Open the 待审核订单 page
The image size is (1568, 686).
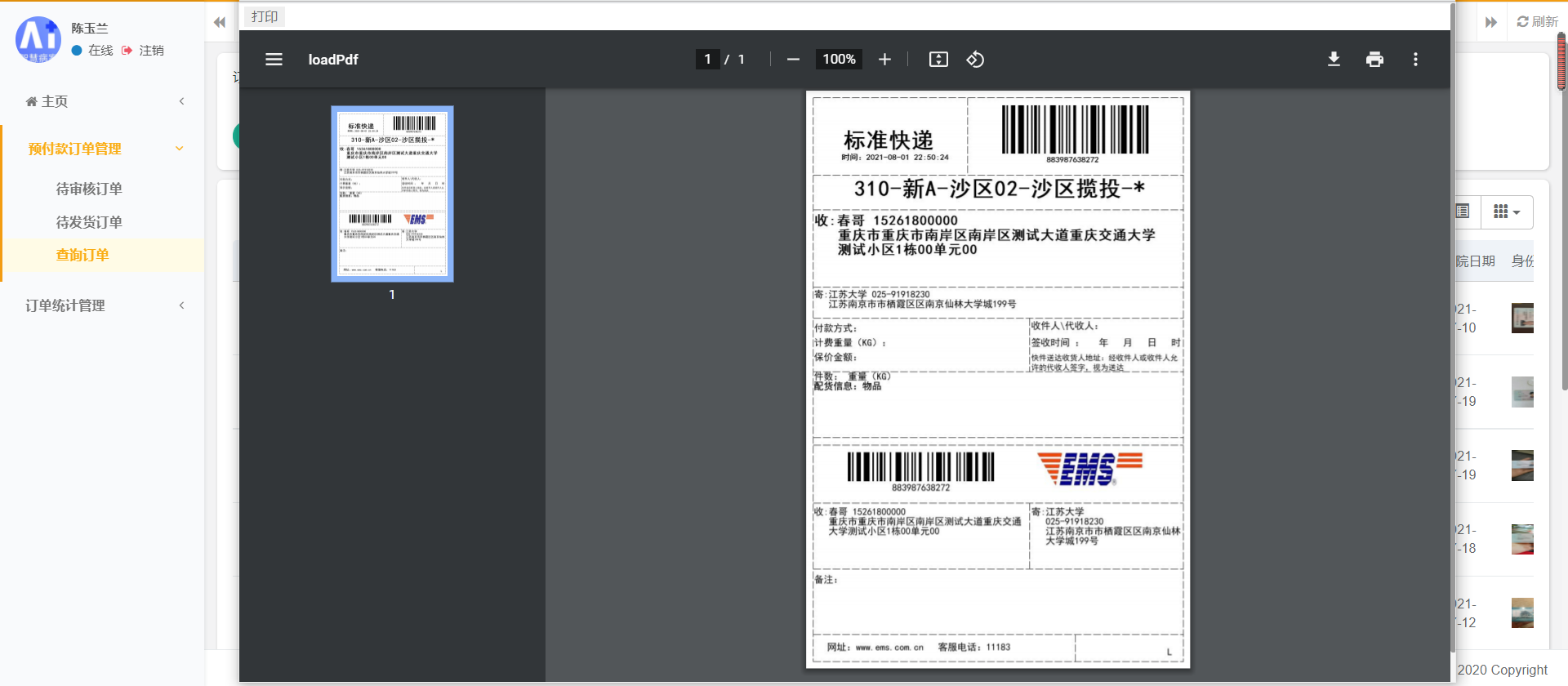[89, 189]
